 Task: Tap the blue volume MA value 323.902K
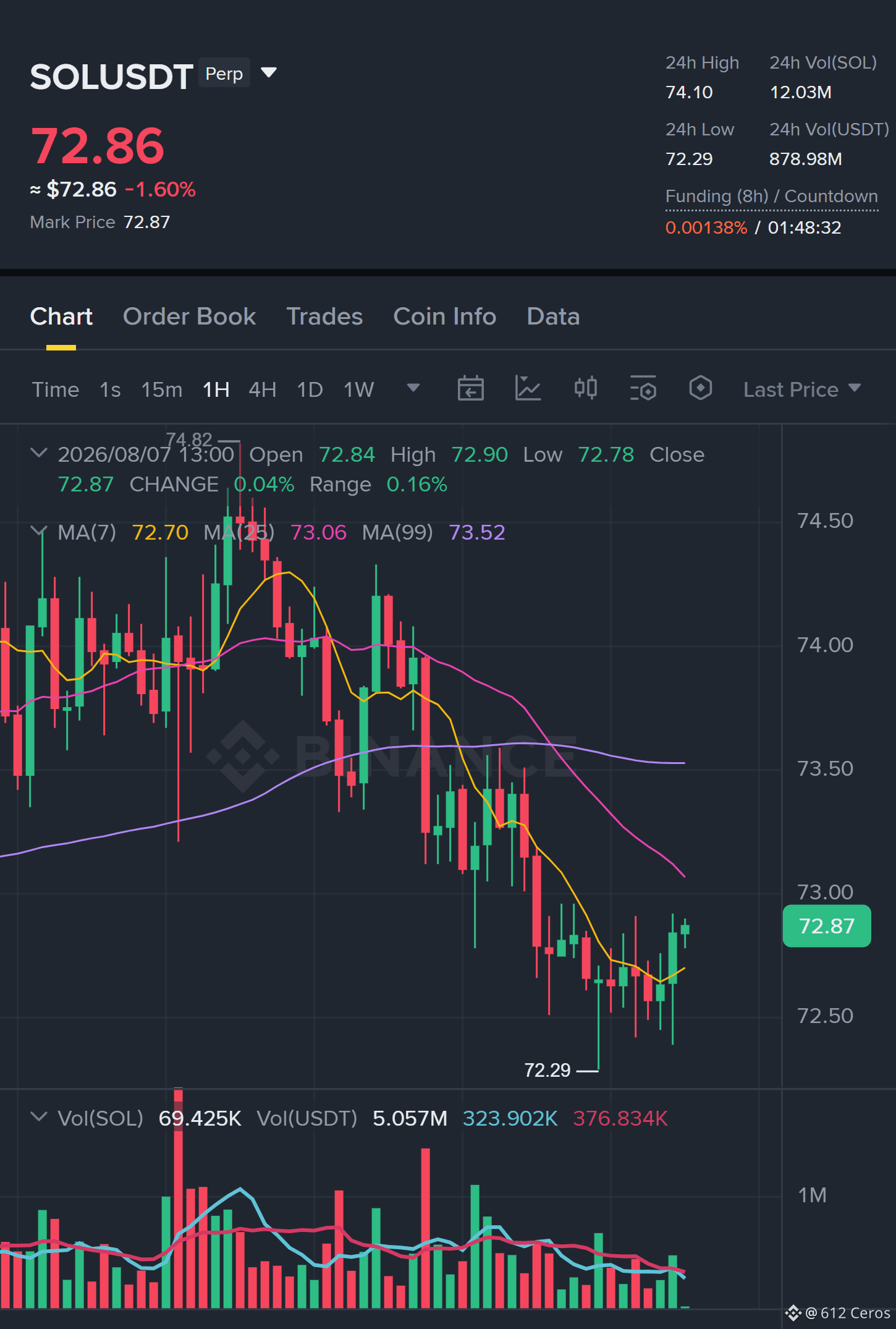tap(510, 1118)
